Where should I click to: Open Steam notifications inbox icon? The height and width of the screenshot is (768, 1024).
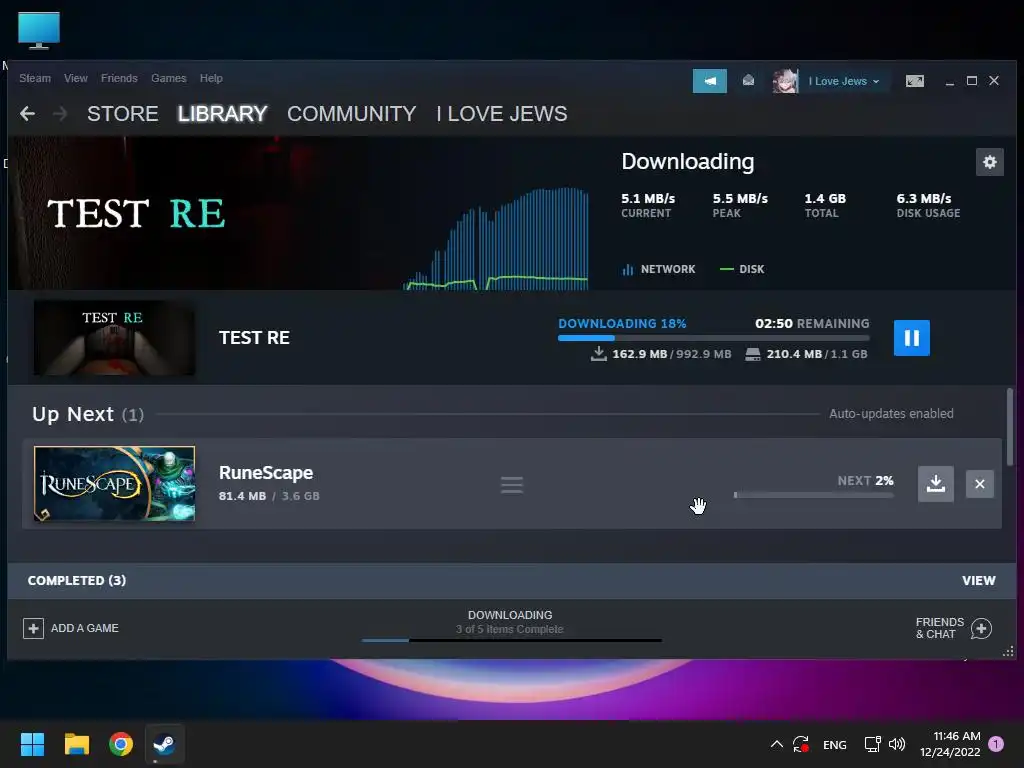pos(748,80)
